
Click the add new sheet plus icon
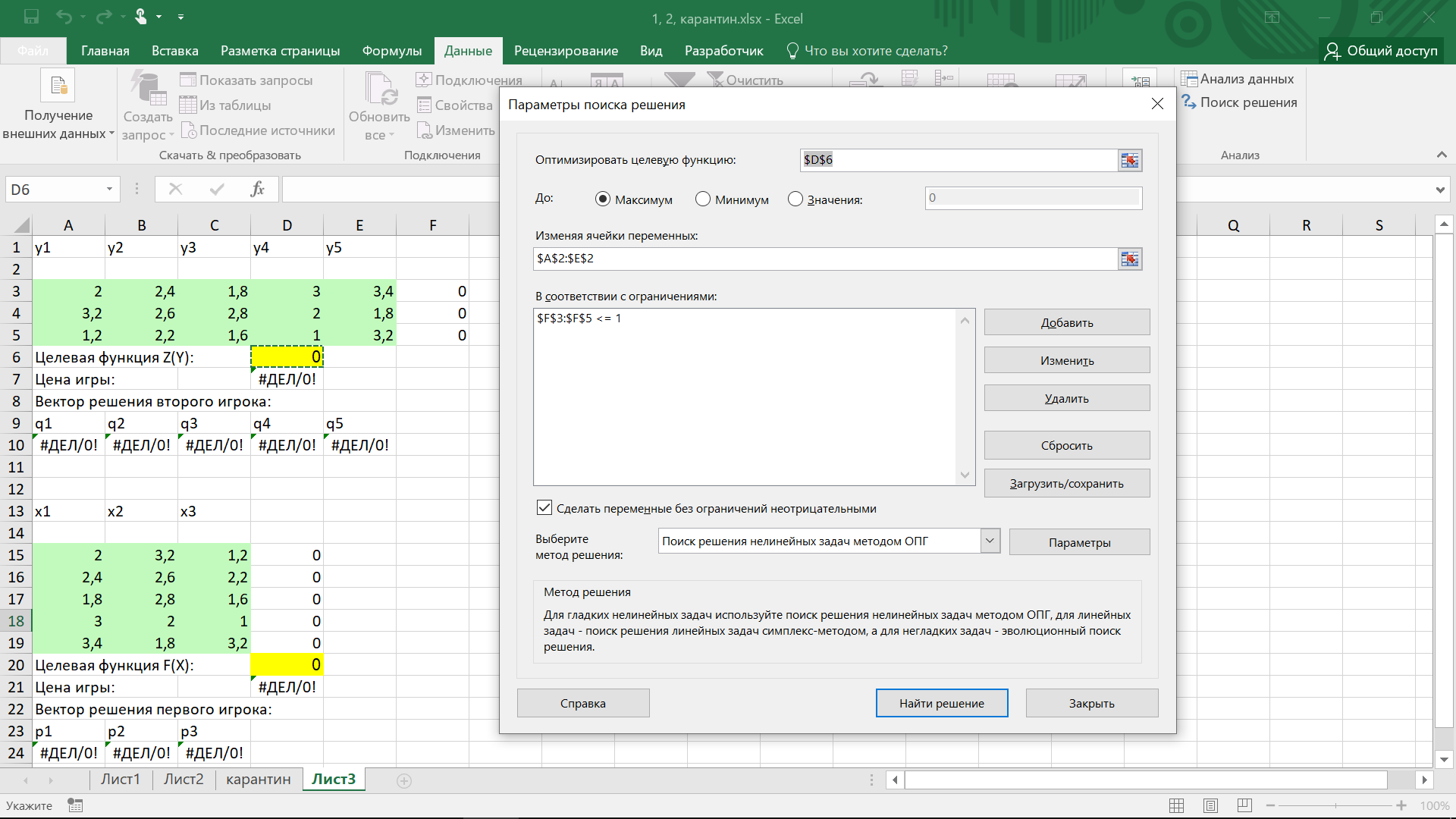point(404,780)
